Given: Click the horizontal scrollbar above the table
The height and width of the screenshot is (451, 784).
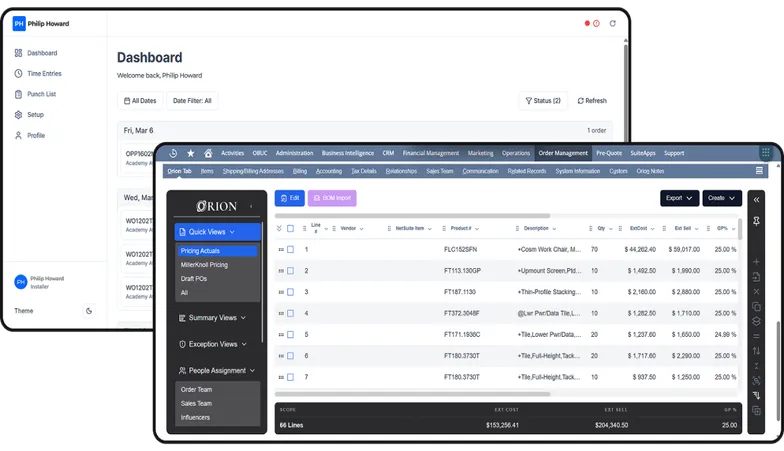Looking at the screenshot, I should (x=412, y=216).
